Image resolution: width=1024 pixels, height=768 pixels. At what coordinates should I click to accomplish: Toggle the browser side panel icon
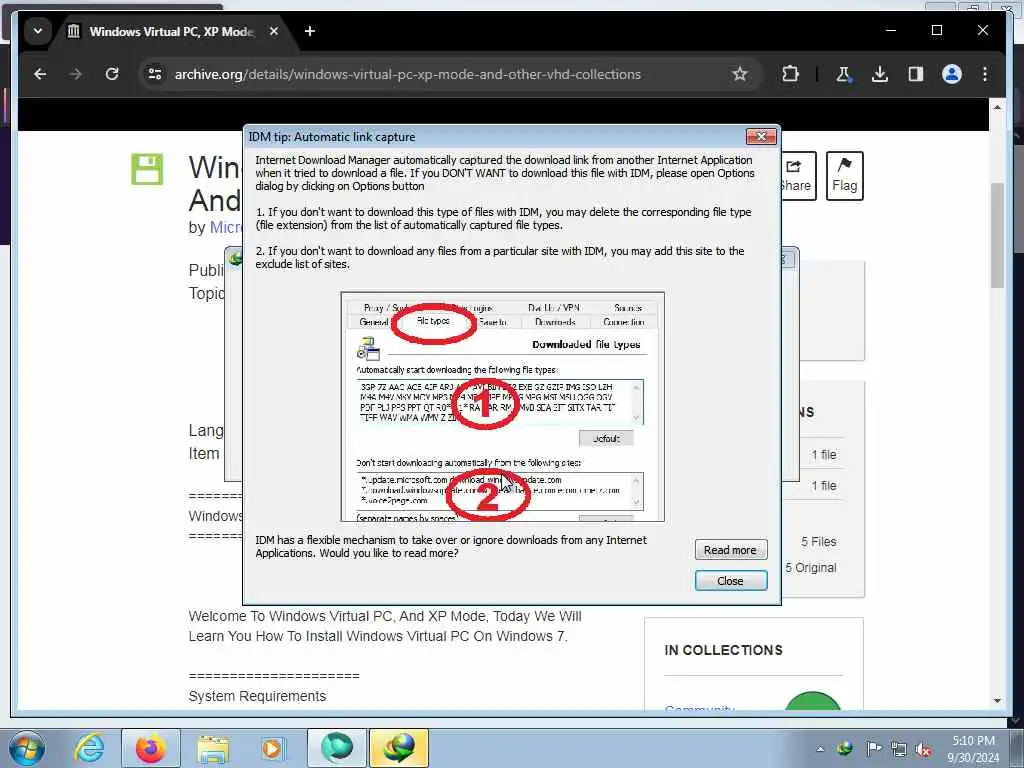click(916, 74)
